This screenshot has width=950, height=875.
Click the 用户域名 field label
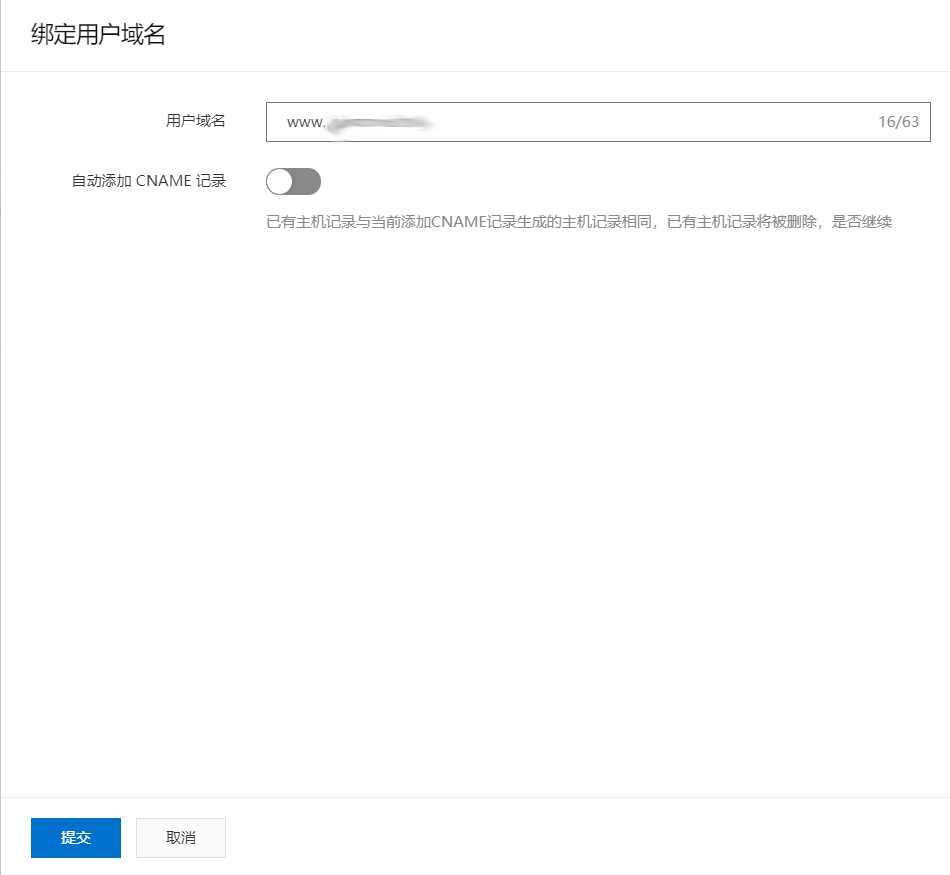pyautogui.click(x=196, y=121)
